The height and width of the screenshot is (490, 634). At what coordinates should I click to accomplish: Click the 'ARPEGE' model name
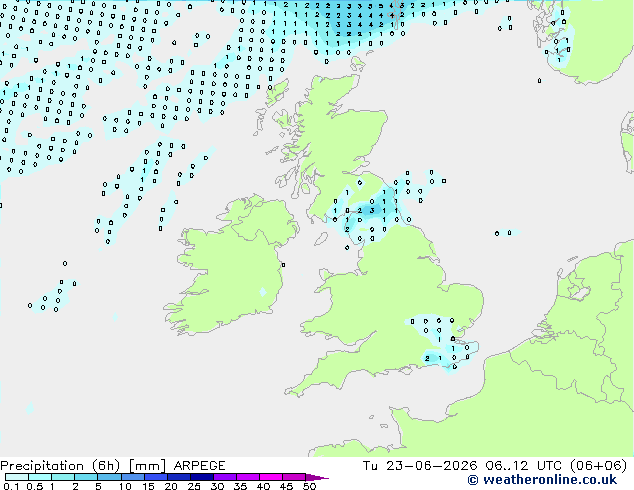coord(199,466)
